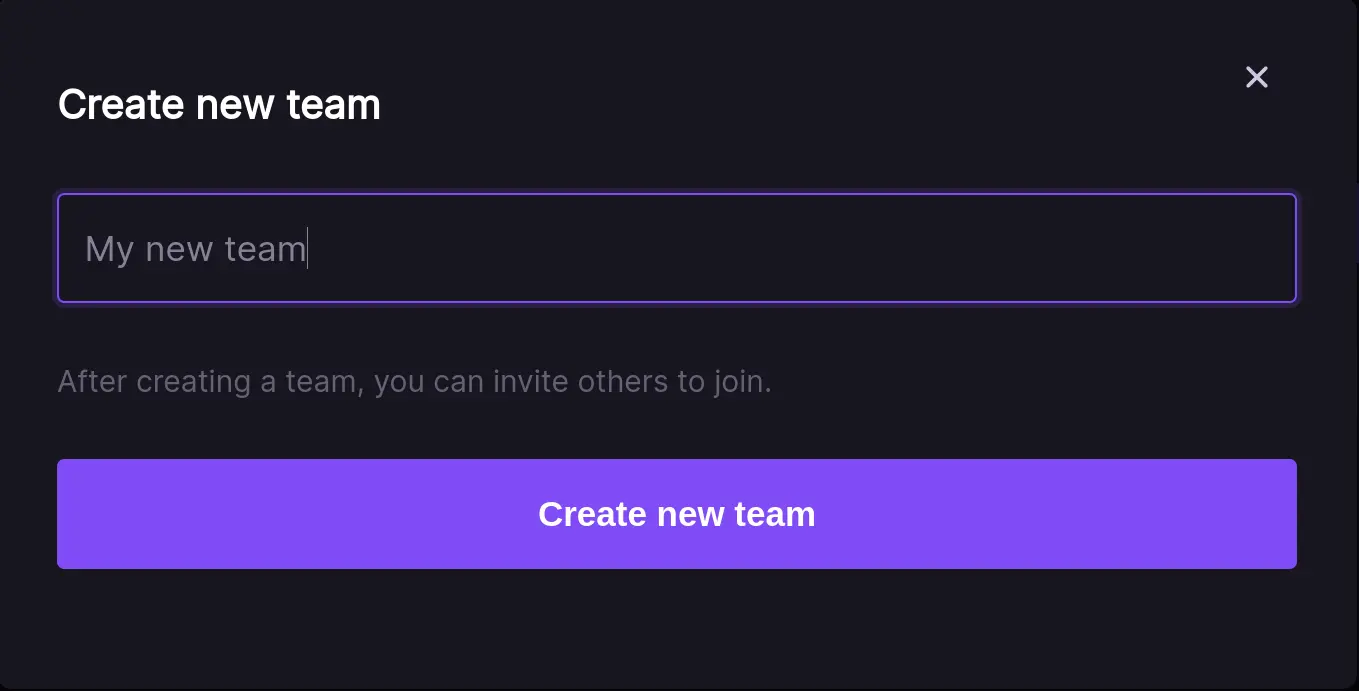Submit the form with Create new team
The height and width of the screenshot is (691, 1359).
tap(676, 514)
